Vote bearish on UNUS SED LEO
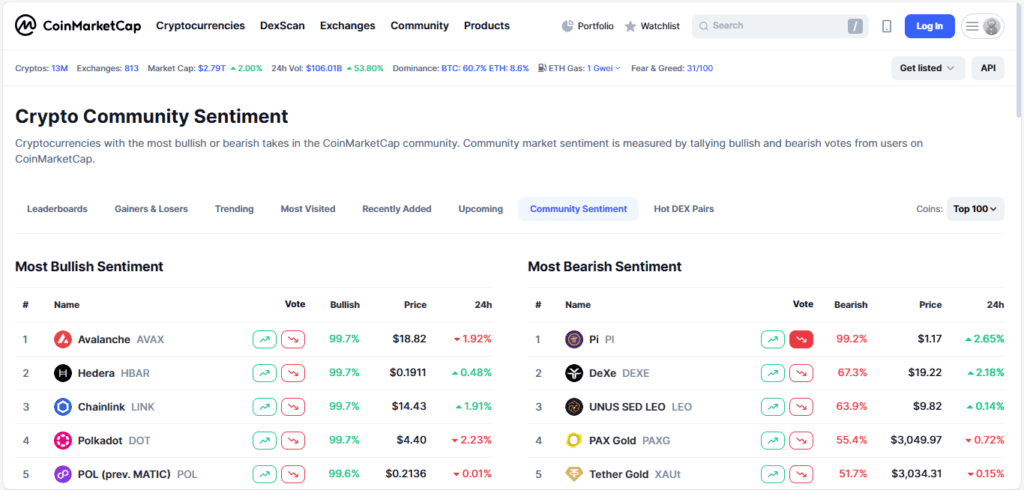The image size is (1024, 490). pyautogui.click(x=801, y=406)
